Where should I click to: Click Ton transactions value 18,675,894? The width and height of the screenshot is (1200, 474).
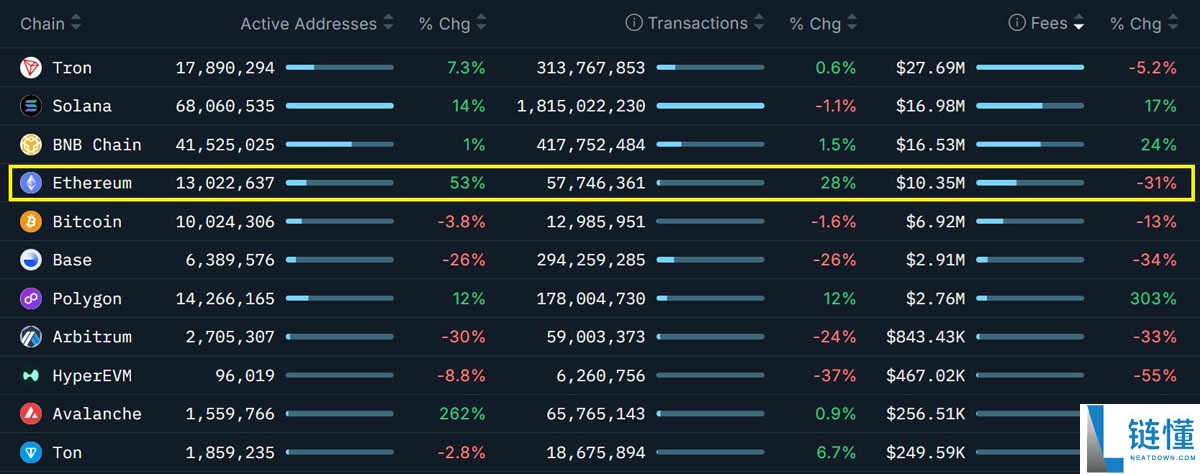[596, 452]
